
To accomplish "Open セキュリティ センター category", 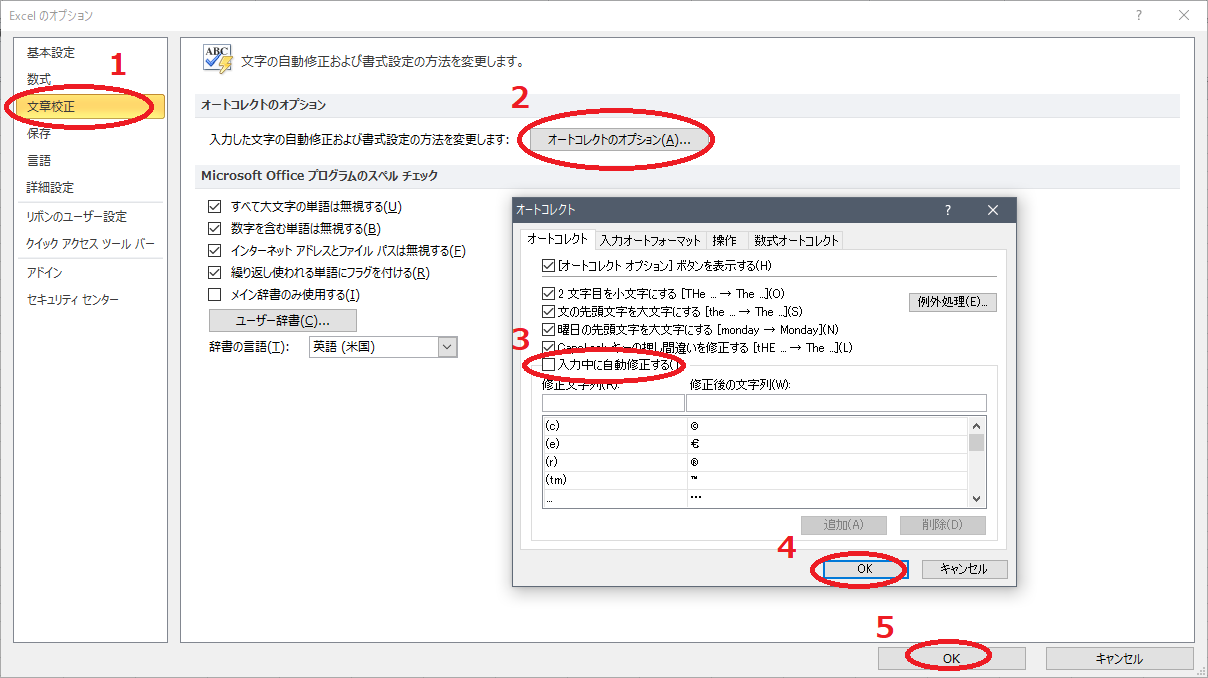I will 72,299.
